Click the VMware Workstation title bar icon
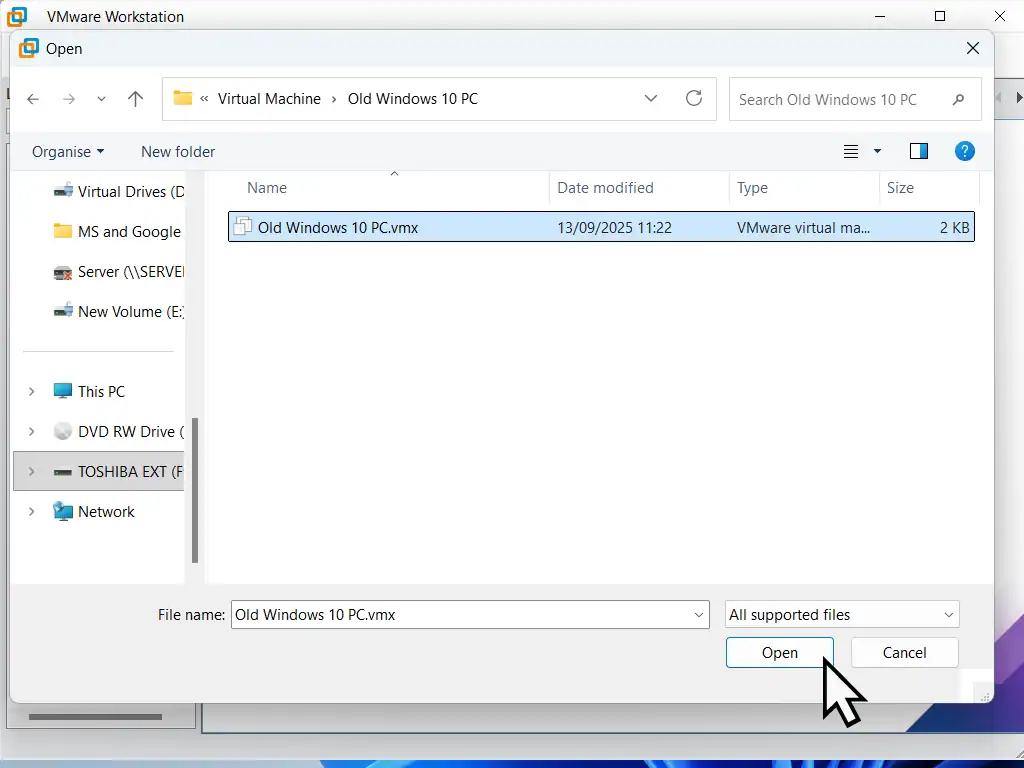This screenshot has width=1024, height=768. pyautogui.click(x=18, y=16)
